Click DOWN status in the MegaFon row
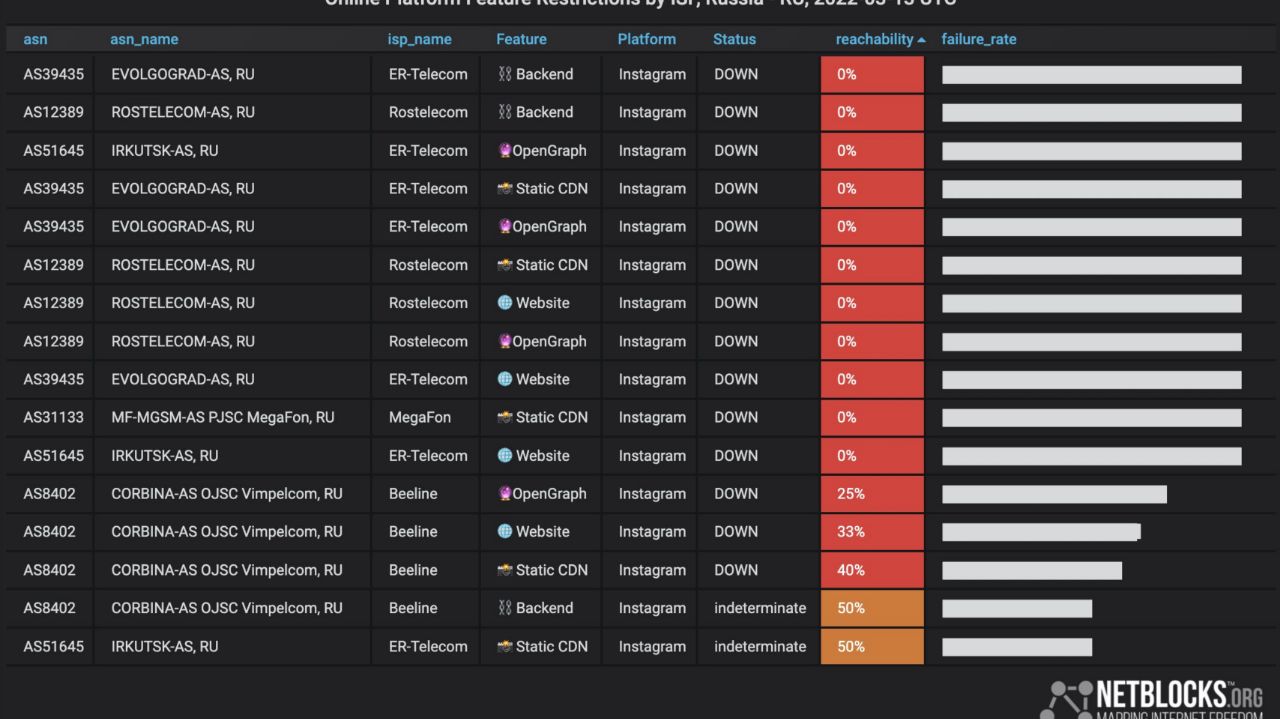Viewport: 1280px width, 719px height. [736, 417]
